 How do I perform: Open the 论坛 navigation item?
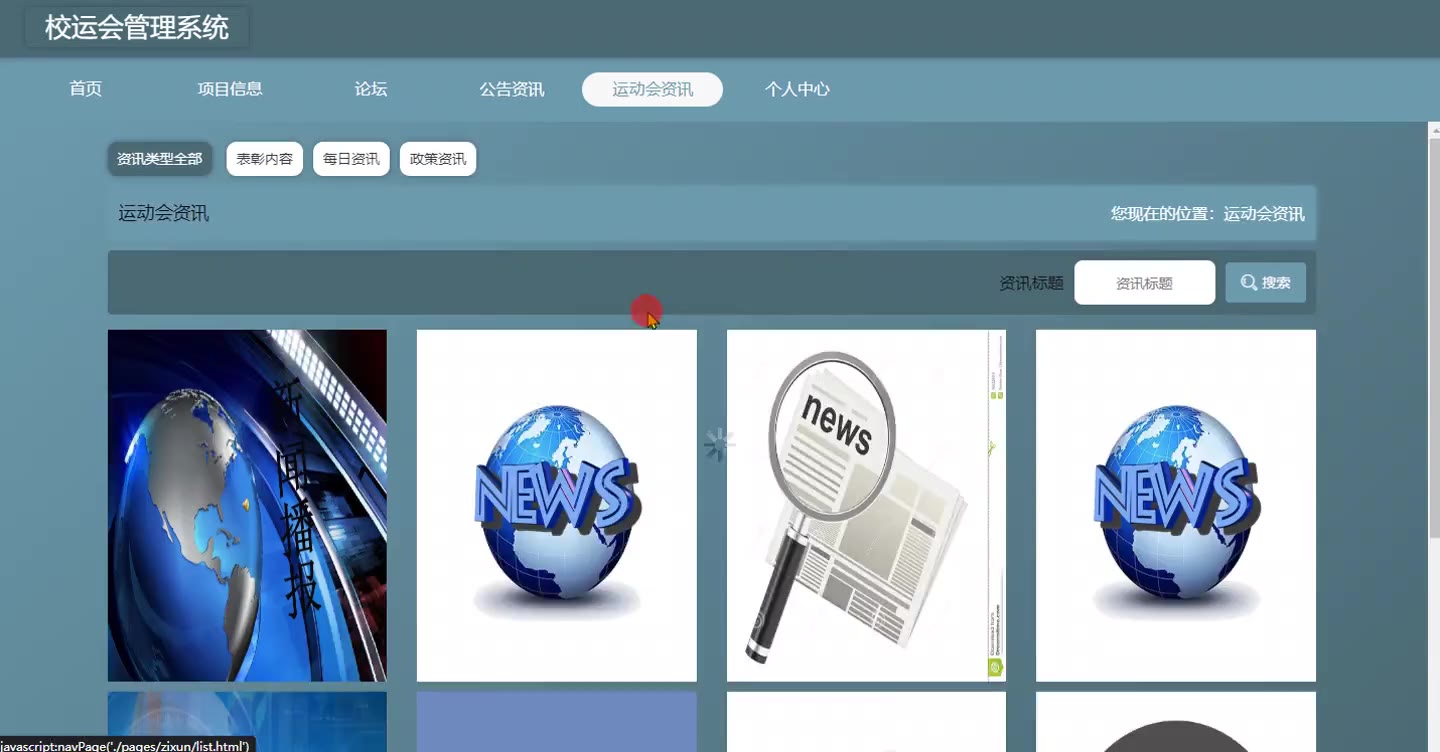[x=371, y=89]
